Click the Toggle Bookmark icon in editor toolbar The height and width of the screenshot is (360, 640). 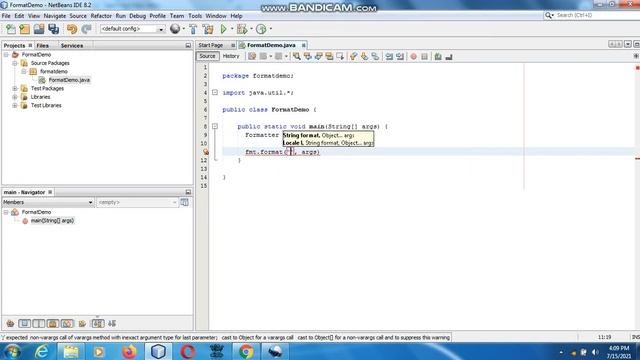click(375, 56)
